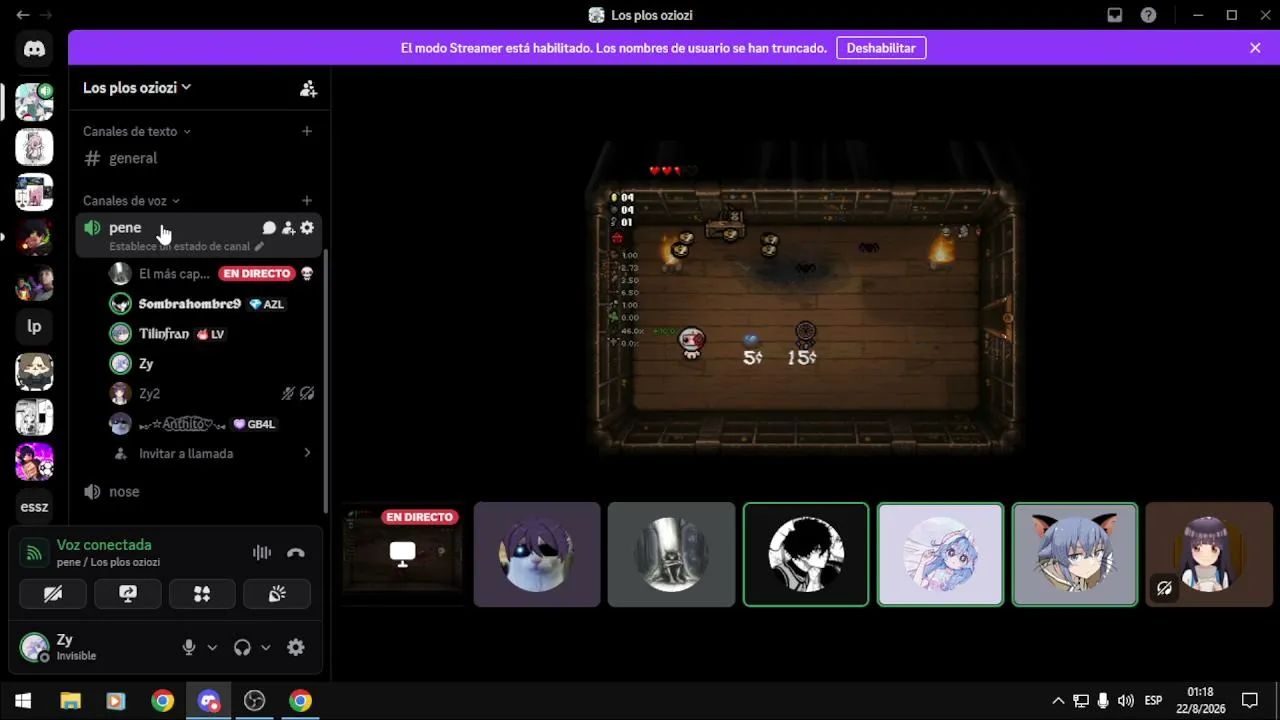The height and width of the screenshot is (720, 1280).
Task: Select the black-and-white manga avatar participant tile
Action: point(806,554)
